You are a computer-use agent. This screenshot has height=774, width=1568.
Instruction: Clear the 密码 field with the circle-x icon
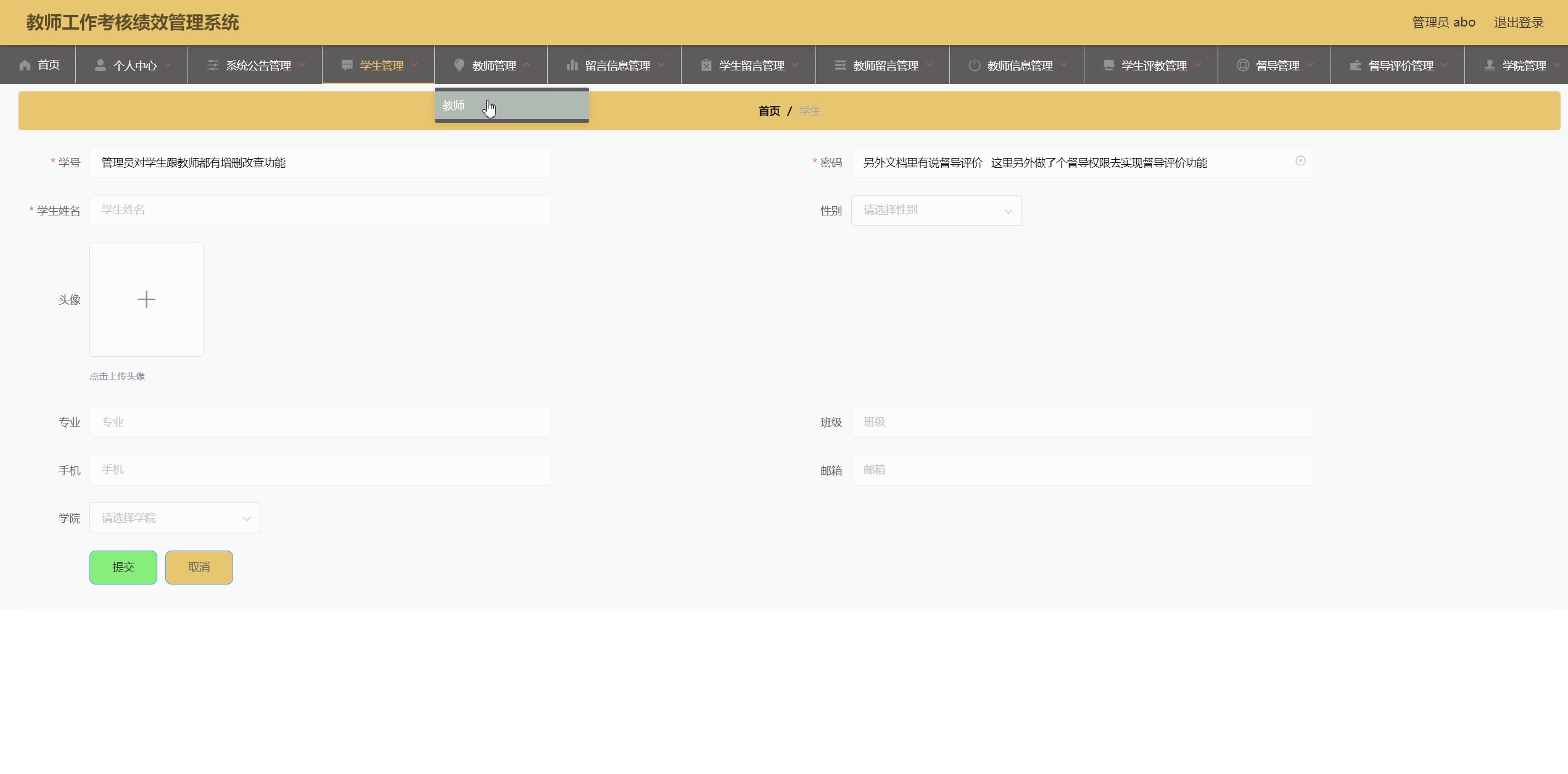click(1300, 161)
